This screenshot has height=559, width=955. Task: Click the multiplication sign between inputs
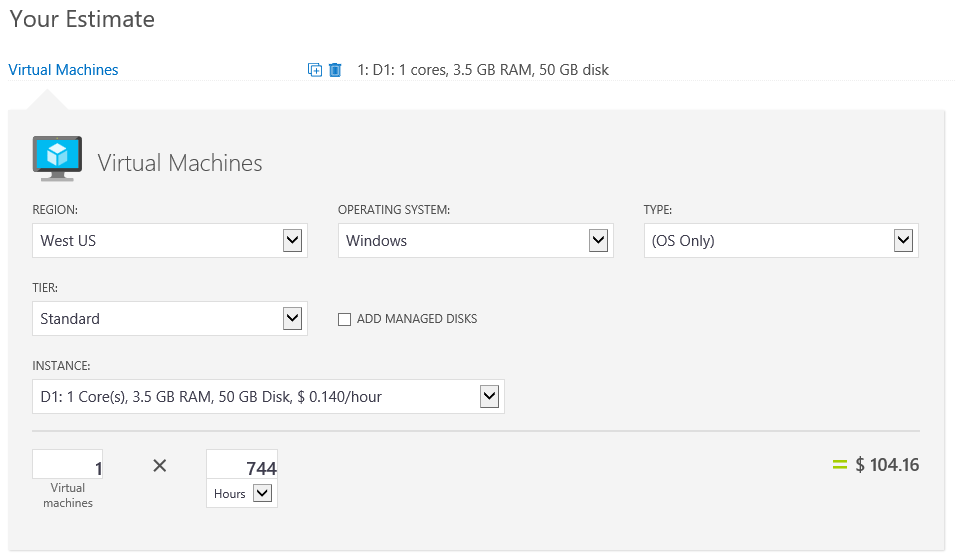pyautogui.click(x=160, y=466)
